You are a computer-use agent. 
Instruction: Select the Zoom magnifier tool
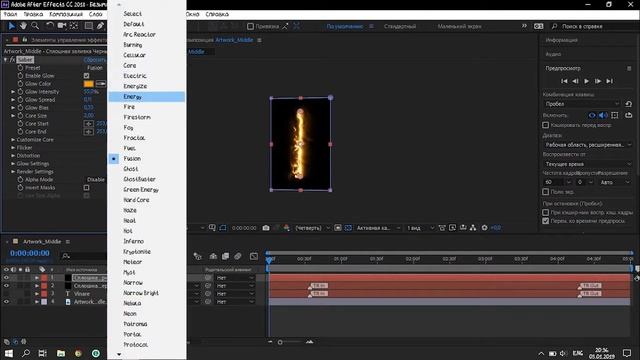pyautogui.click(x=35, y=26)
